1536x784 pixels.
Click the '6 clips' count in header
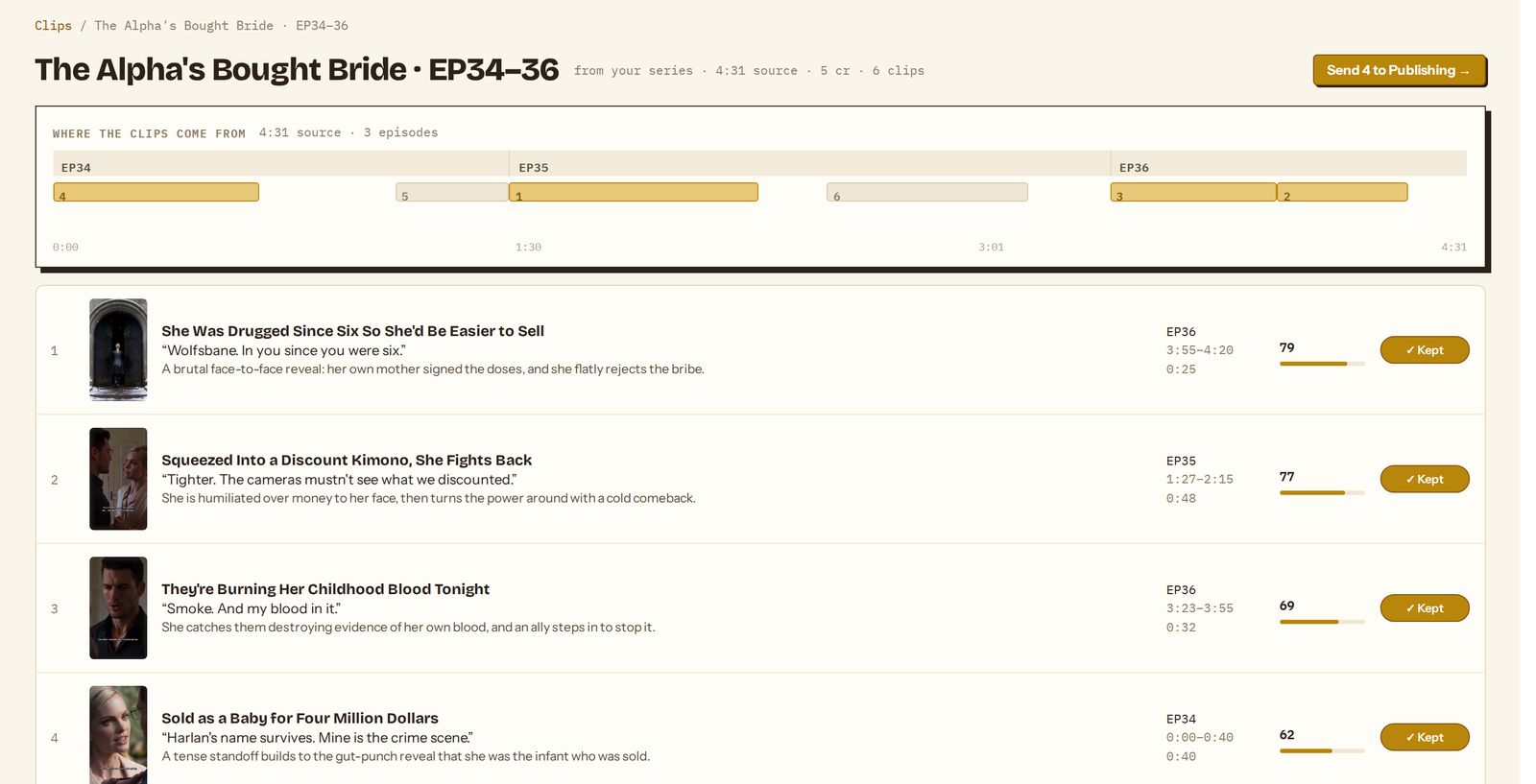[x=899, y=71]
